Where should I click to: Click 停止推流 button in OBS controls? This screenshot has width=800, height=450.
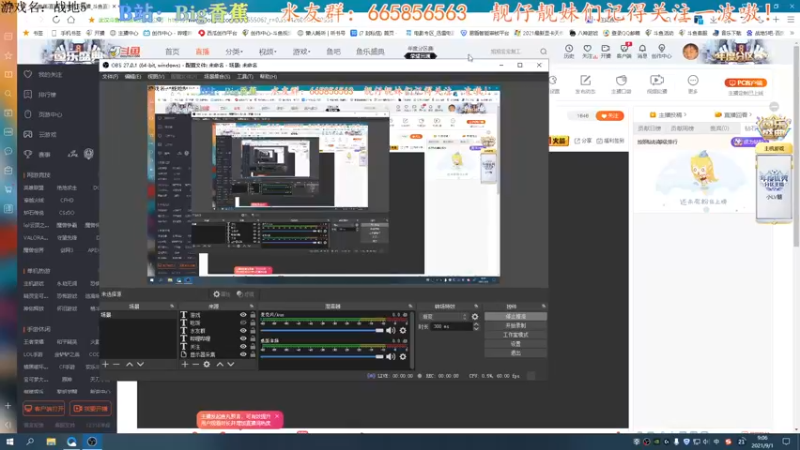pyautogui.click(x=515, y=316)
